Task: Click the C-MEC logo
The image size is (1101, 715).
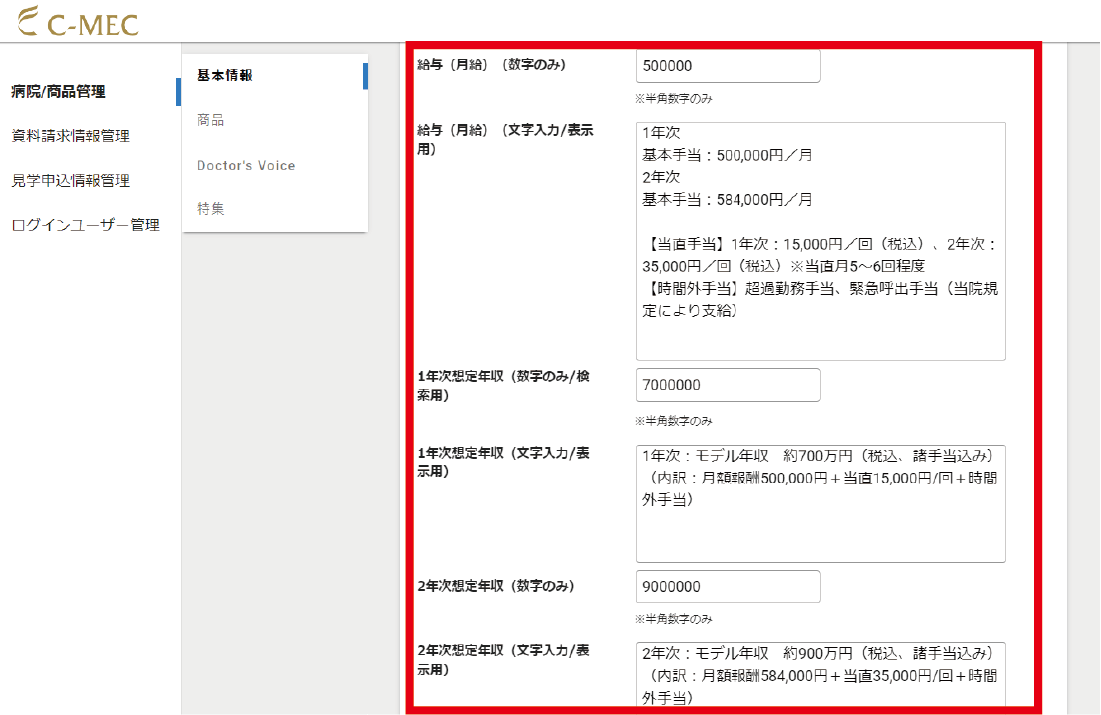Action: coord(78,22)
